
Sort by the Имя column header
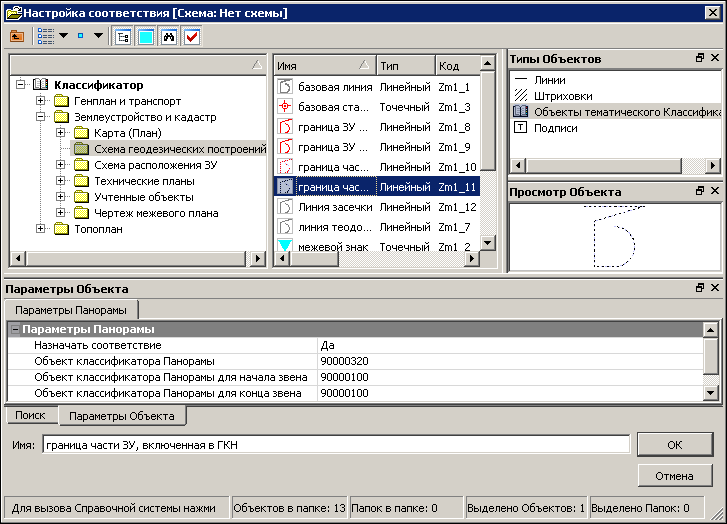[325, 66]
